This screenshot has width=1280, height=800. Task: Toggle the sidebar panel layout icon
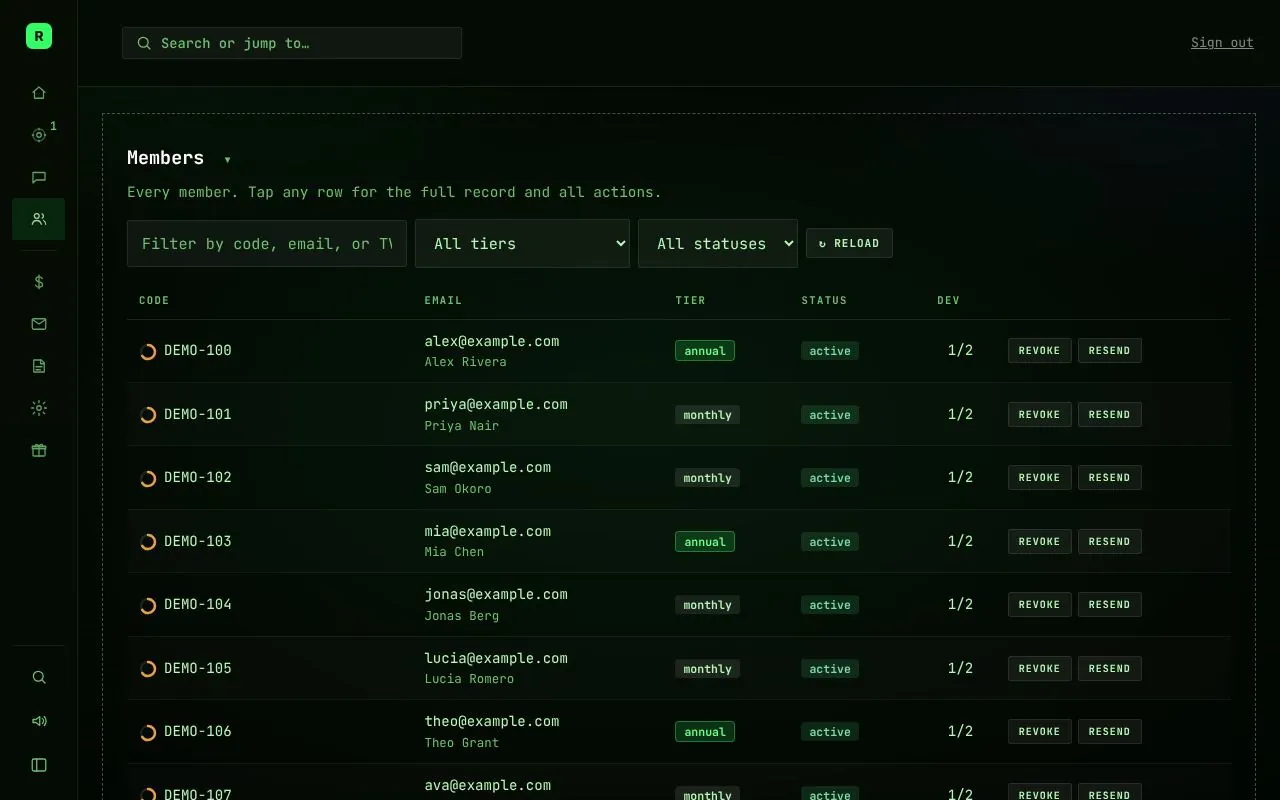point(39,765)
